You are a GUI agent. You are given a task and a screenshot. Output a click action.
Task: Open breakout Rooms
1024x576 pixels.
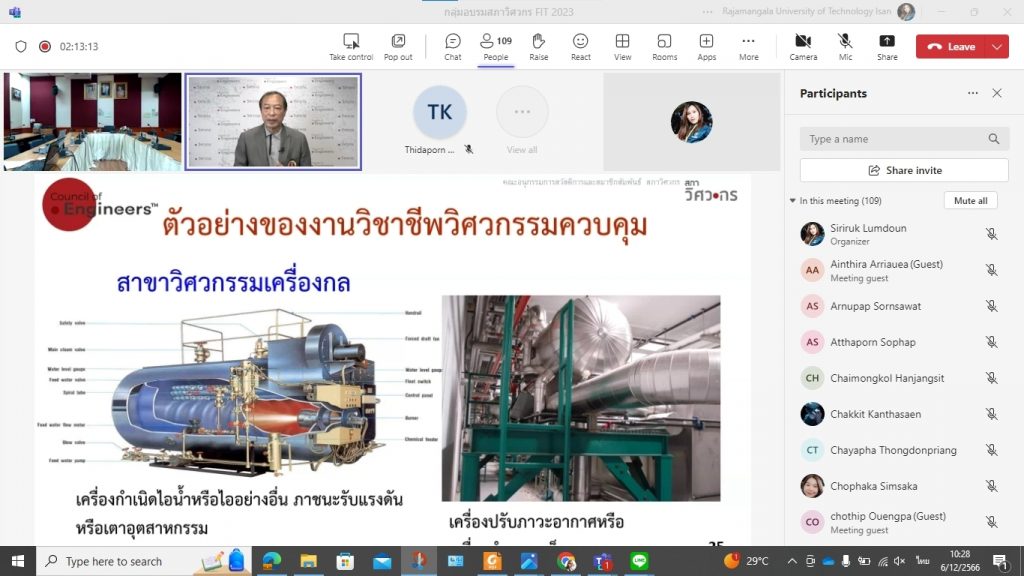(x=664, y=46)
